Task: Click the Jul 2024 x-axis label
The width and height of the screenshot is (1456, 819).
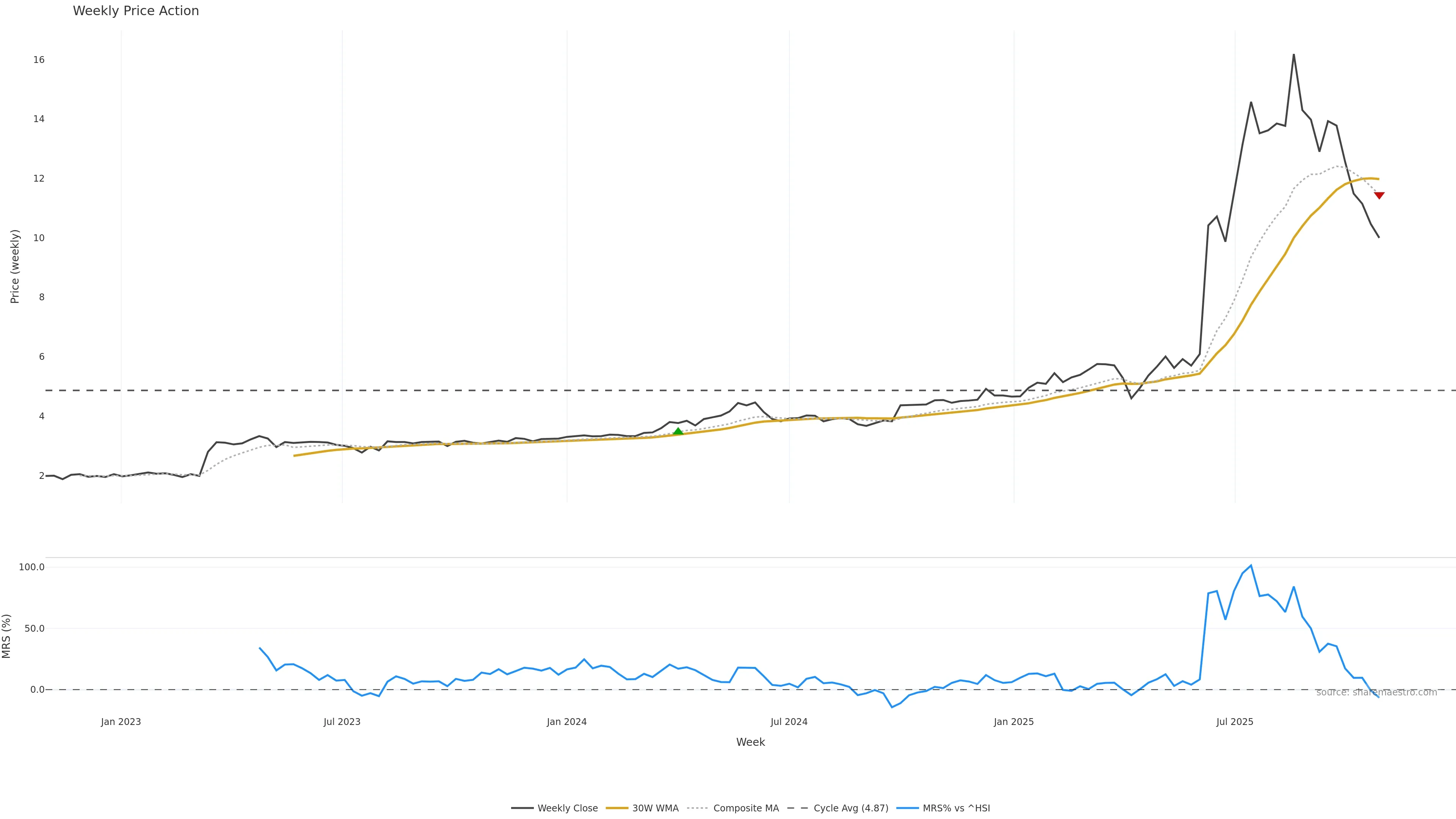Action: click(x=789, y=722)
